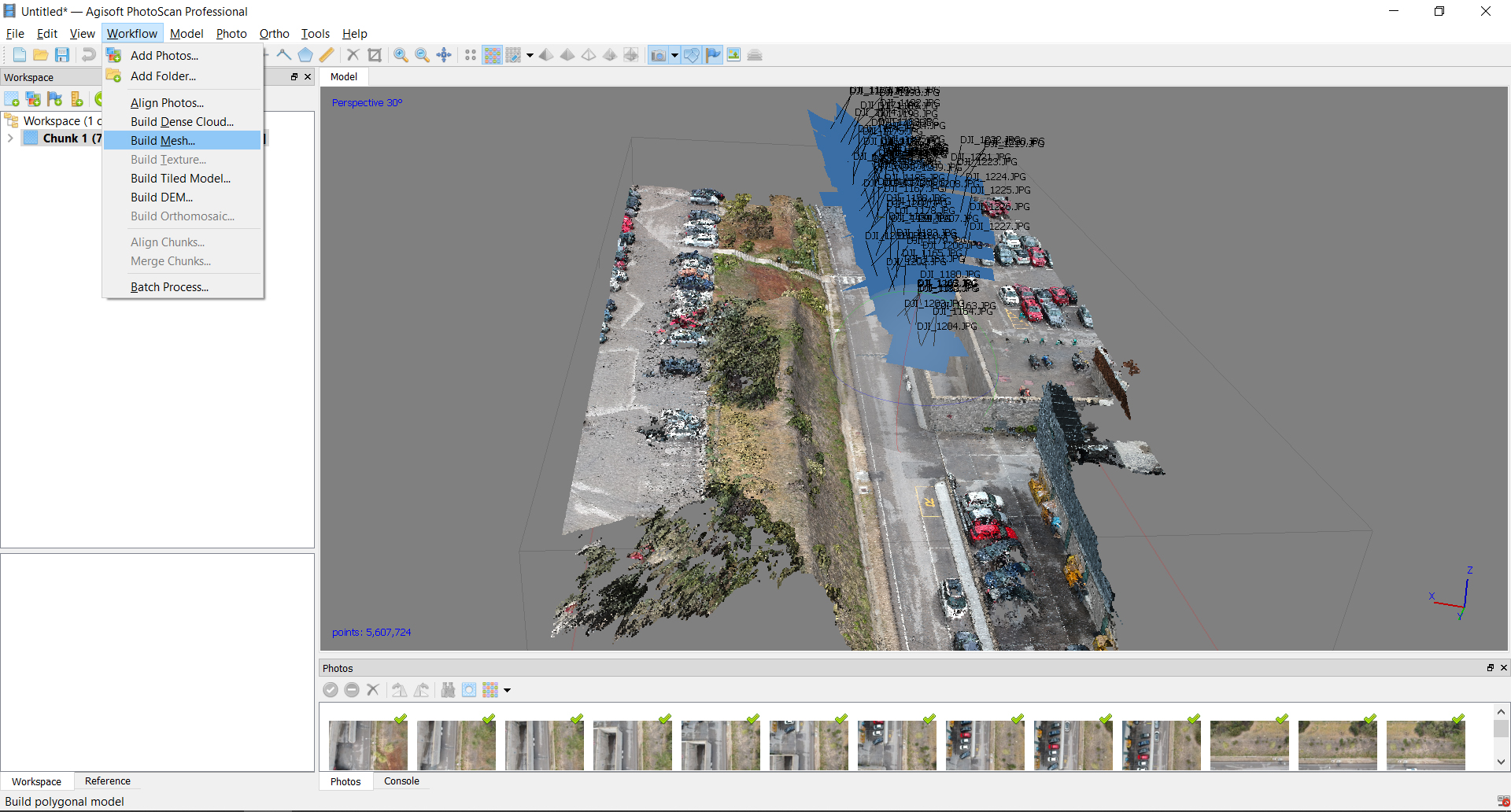Choose Build Mesh from Workflow menu
Viewport: 1511px width, 812px height.
click(x=163, y=141)
